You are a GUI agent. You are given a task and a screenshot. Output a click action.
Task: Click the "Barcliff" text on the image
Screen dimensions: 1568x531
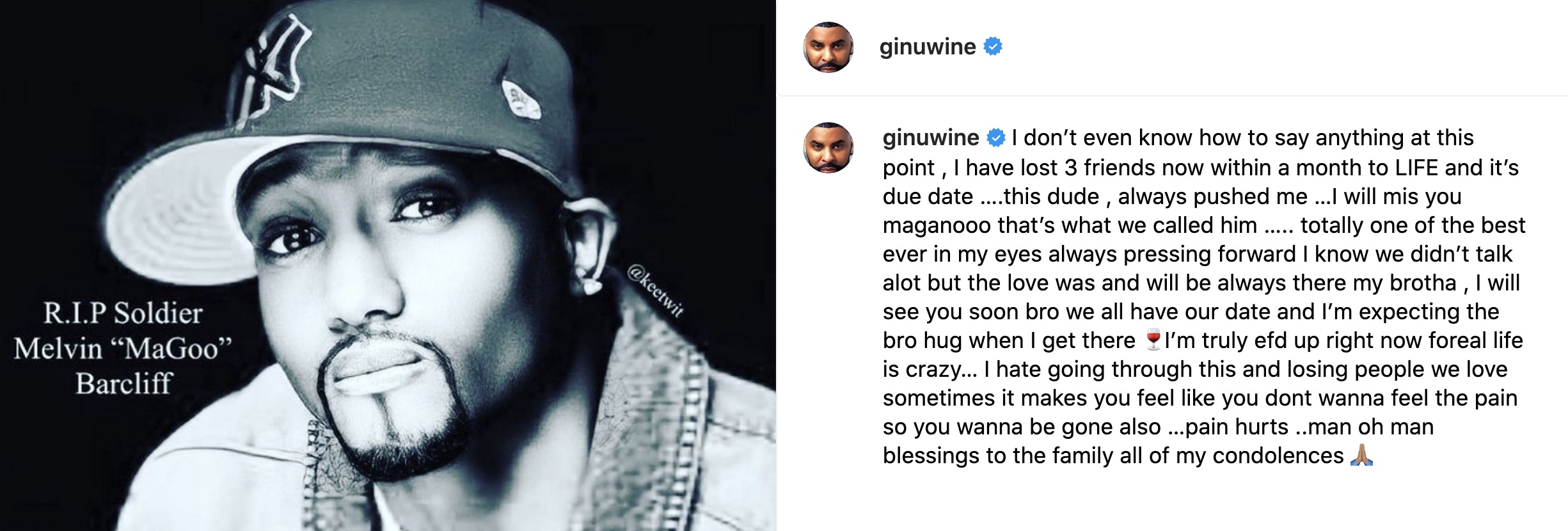click(123, 383)
